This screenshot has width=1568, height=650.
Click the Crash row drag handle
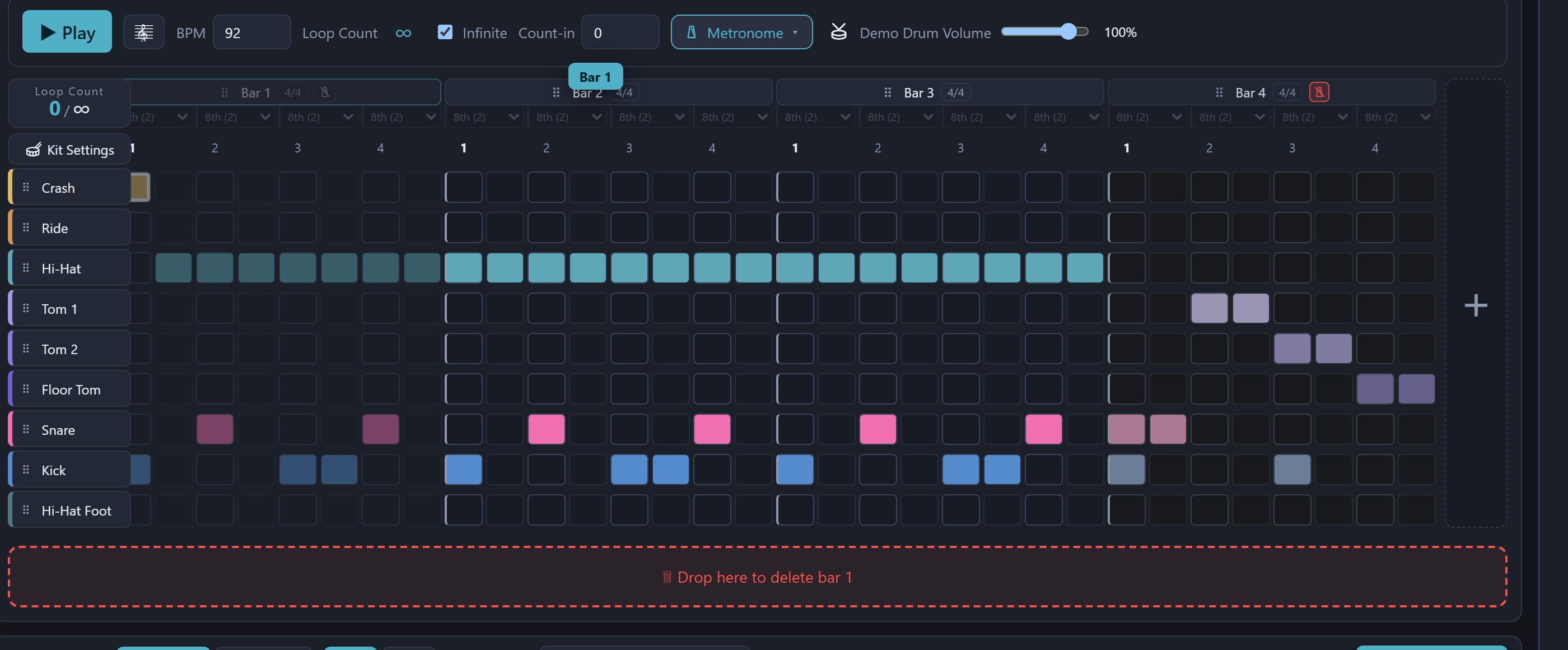click(26, 187)
